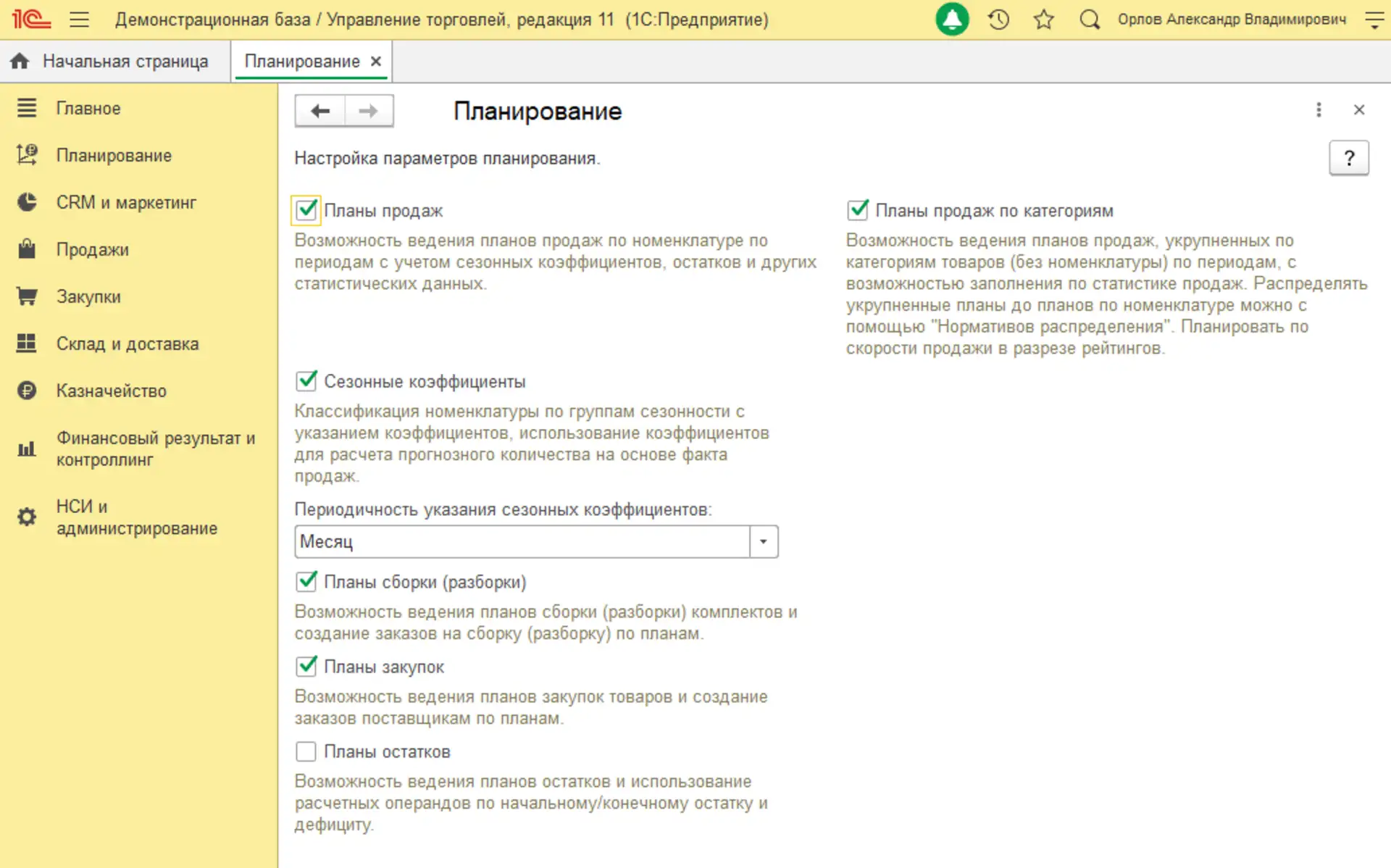This screenshot has height=868, width=1391.
Task: Click the Закупки shopping cart icon
Action: [x=27, y=296]
